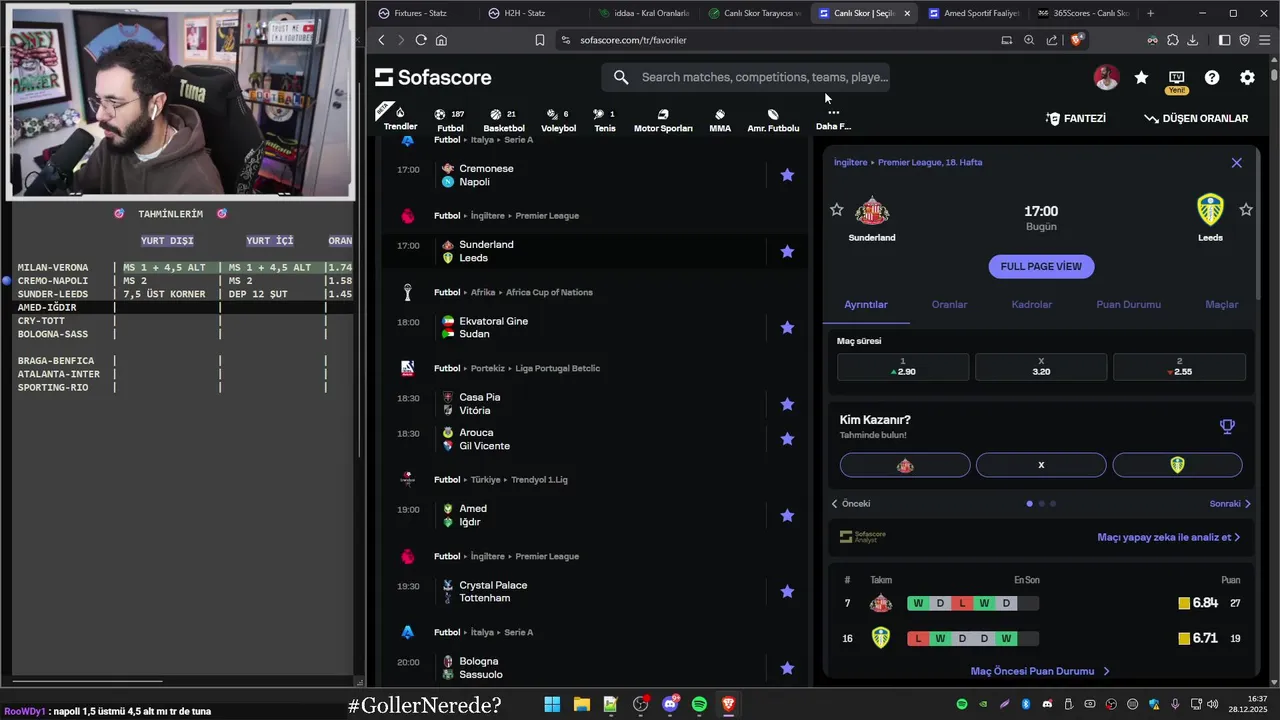
Task: Click the Sofascore search field
Action: coord(745,77)
